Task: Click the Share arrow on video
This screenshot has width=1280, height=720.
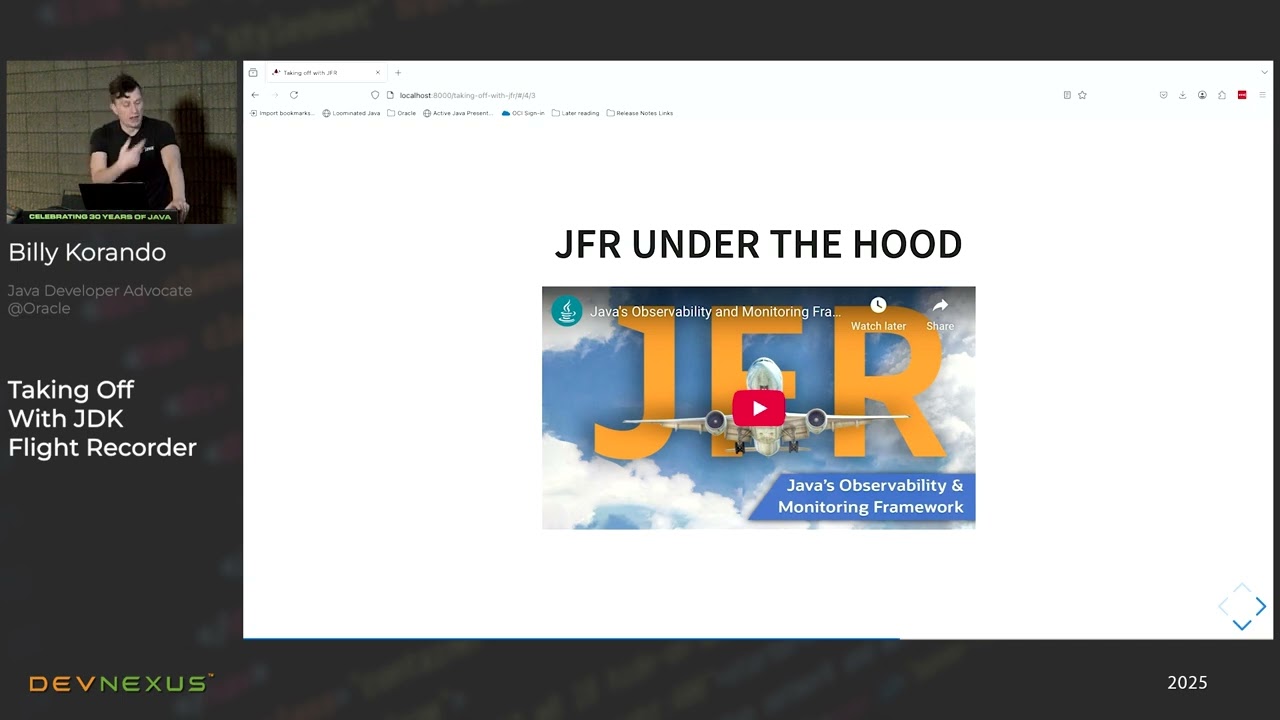Action: point(940,305)
